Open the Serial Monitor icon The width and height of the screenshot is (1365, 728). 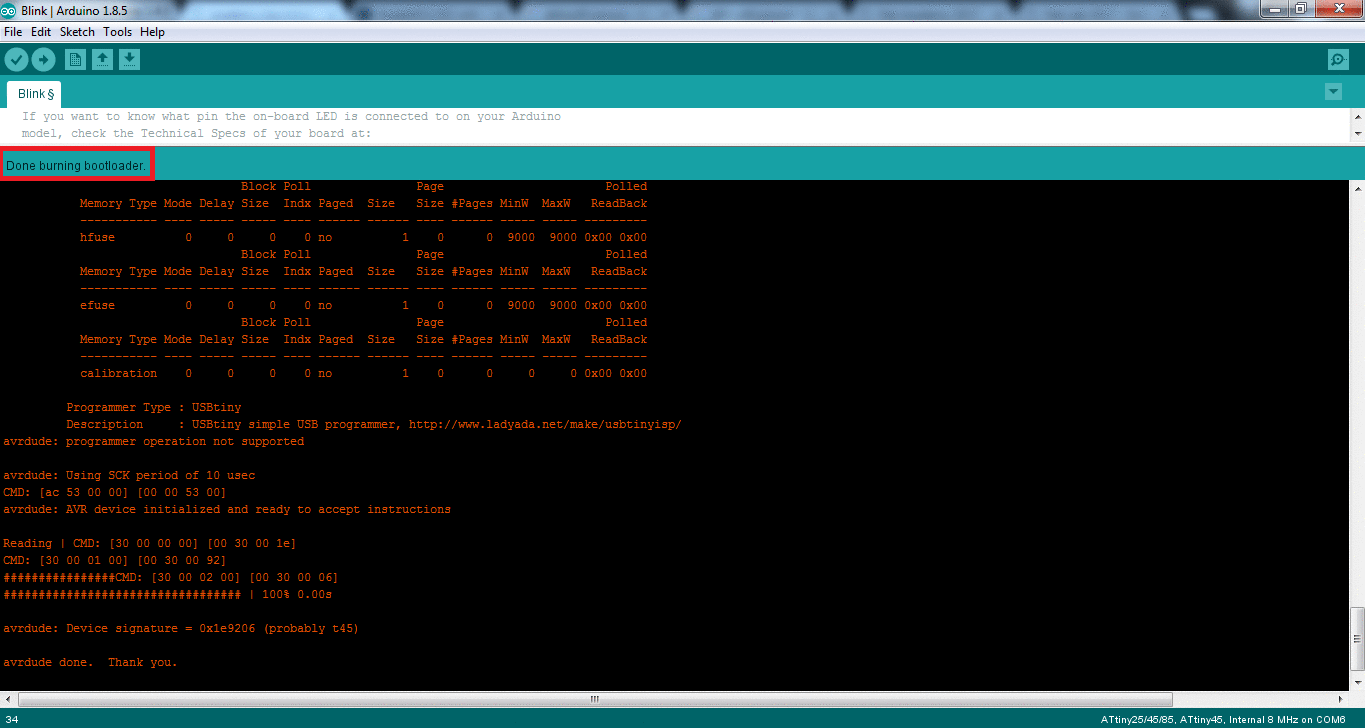[1338, 60]
